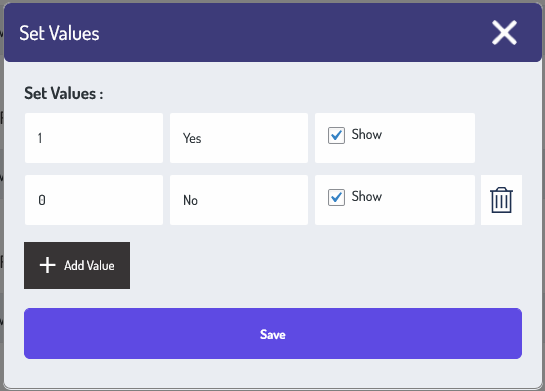Click the plus icon on Add Value

[47, 266]
